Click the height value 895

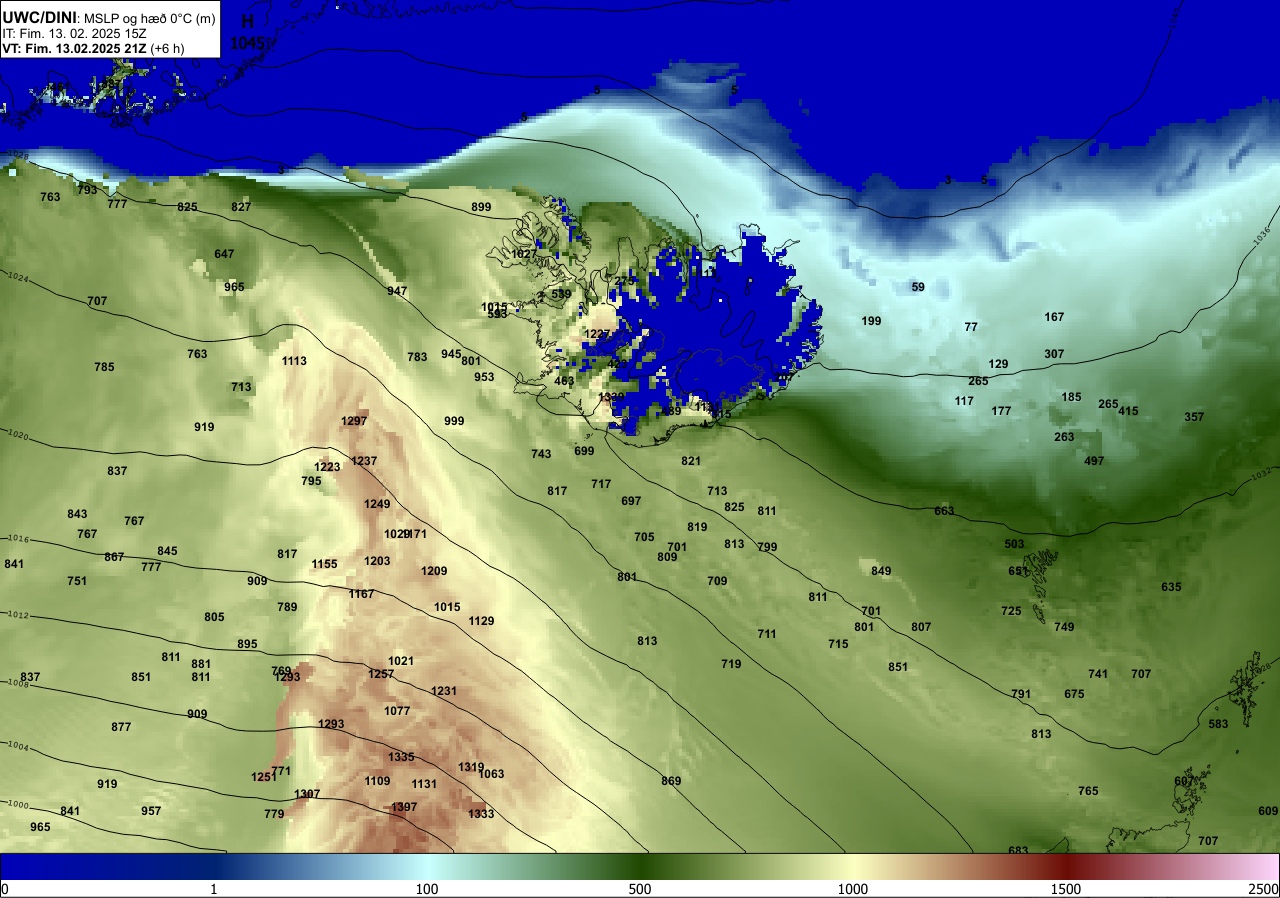tap(247, 644)
